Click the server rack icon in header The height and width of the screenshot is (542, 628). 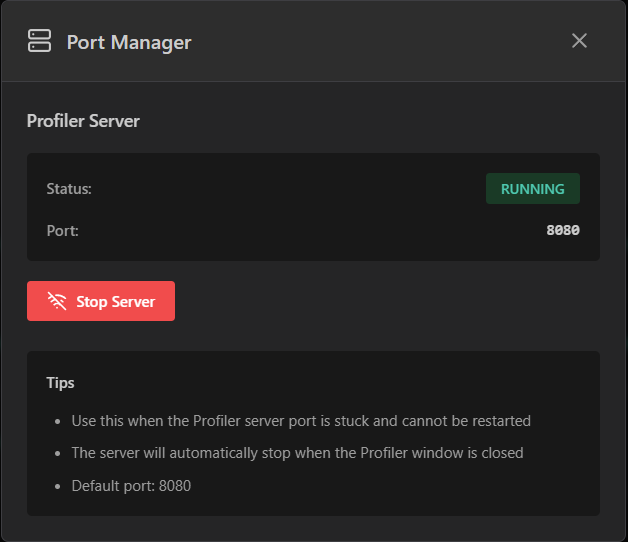pyautogui.click(x=39, y=41)
